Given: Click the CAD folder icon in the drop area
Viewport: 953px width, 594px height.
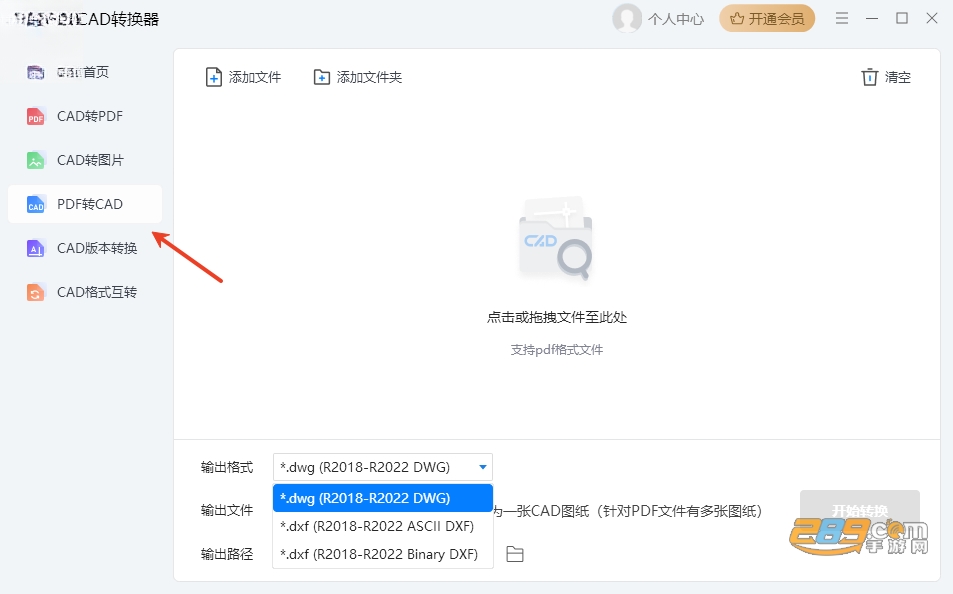Looking at the screenshot, I should point(556,238).
